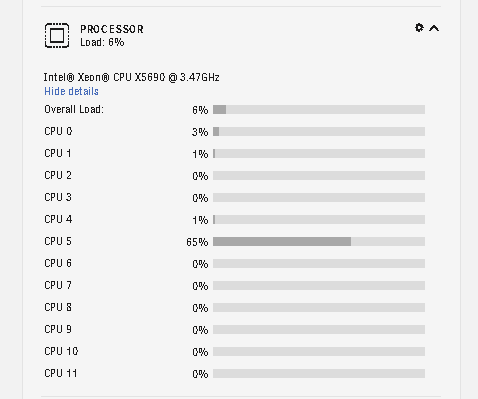478x399 pixels.
Task: Click the Load: 6% subtitle
Action: [102, 42]
